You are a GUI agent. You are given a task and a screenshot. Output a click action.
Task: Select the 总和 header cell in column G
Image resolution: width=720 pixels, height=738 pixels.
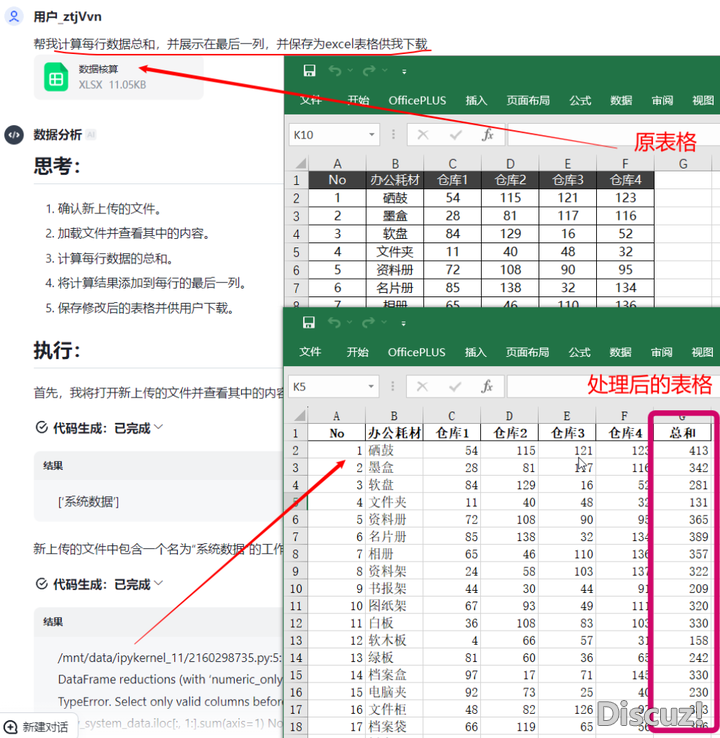pos(683,433)
